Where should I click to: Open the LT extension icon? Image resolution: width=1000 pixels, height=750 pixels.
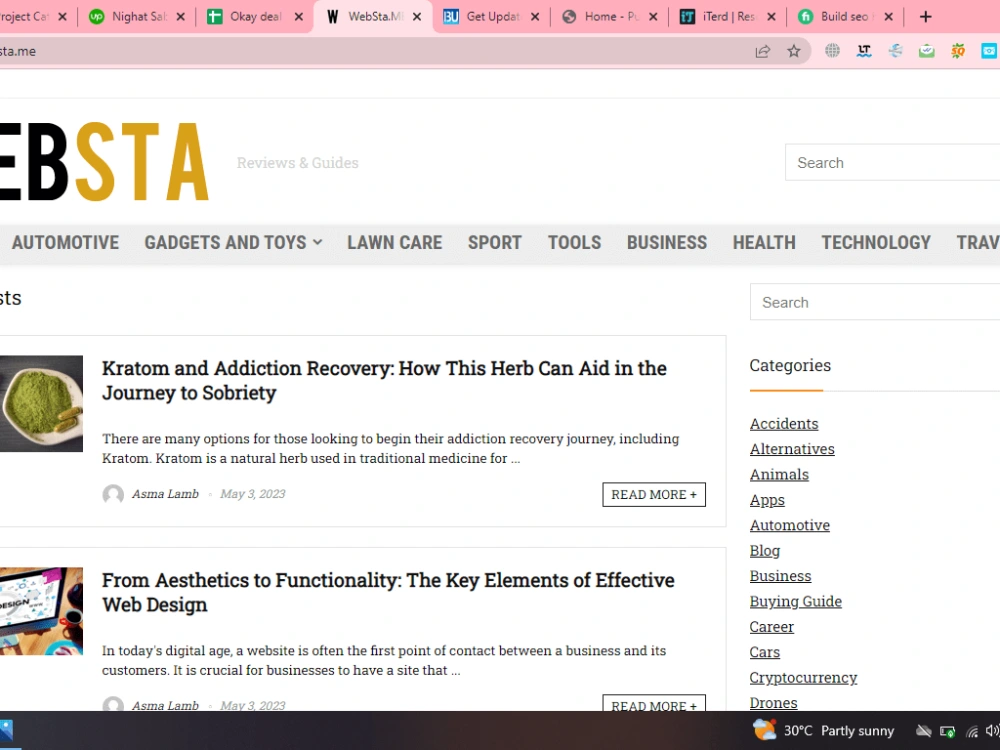tap(864, 51)
